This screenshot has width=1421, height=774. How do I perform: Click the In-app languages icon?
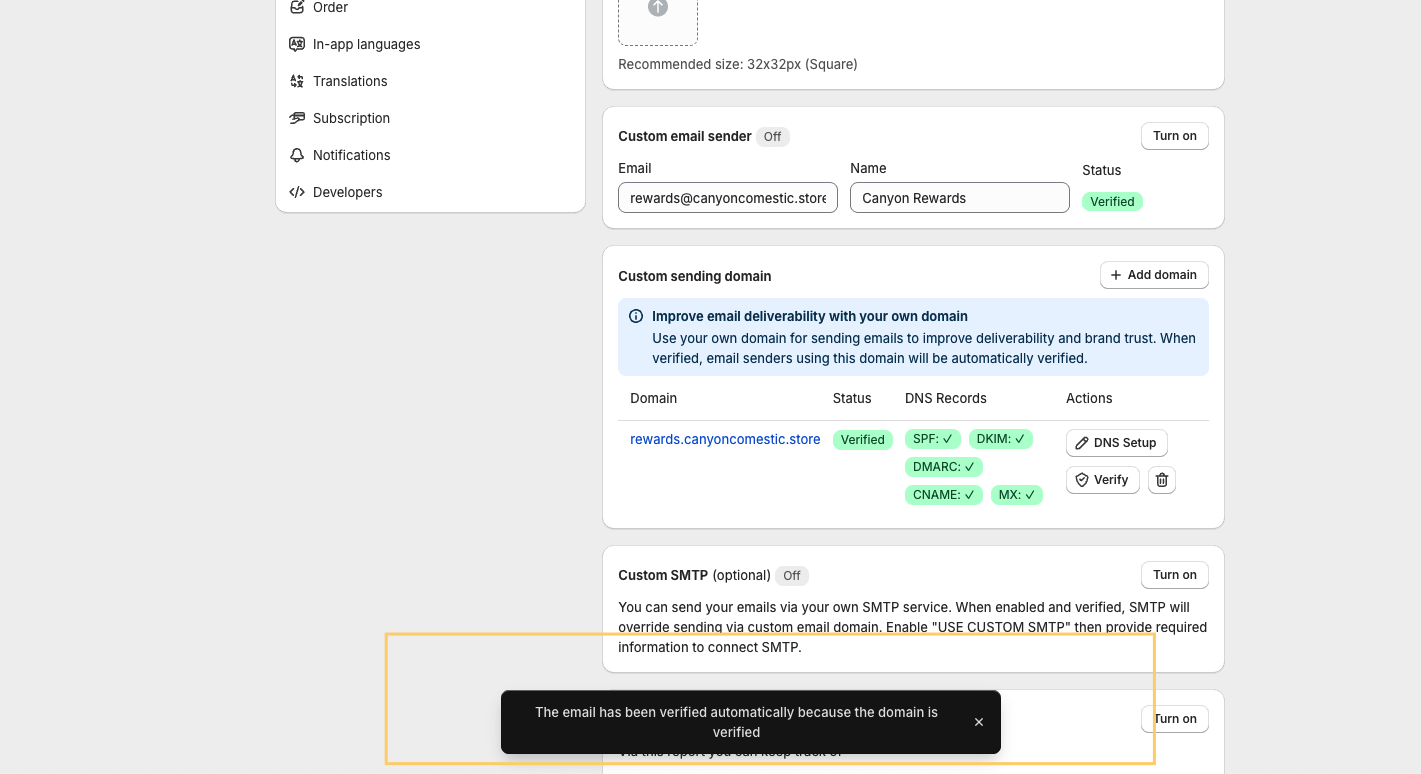coord(297,44)
